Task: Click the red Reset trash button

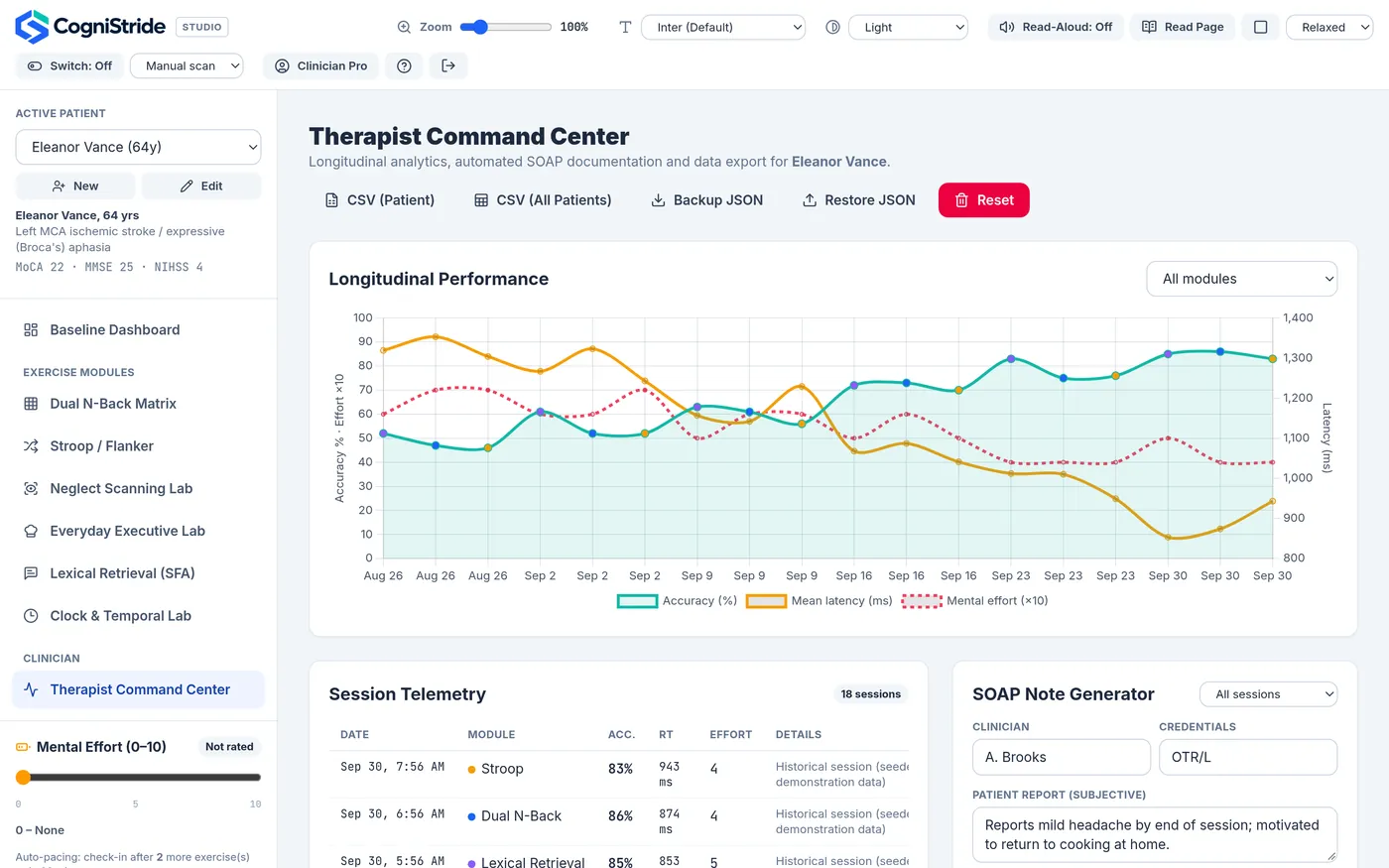Action: pos(984,200)
